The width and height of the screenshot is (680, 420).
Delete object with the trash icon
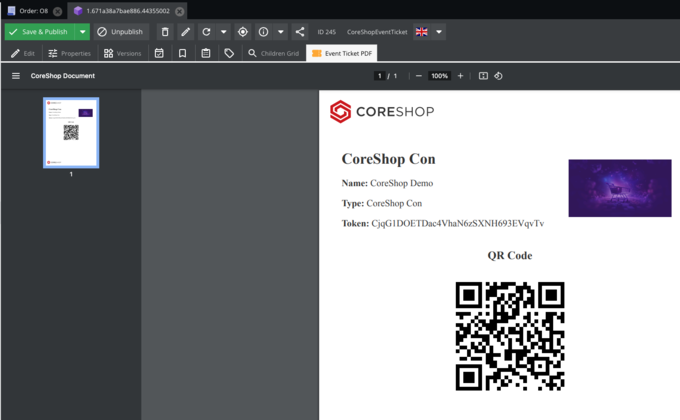(165, 32)
